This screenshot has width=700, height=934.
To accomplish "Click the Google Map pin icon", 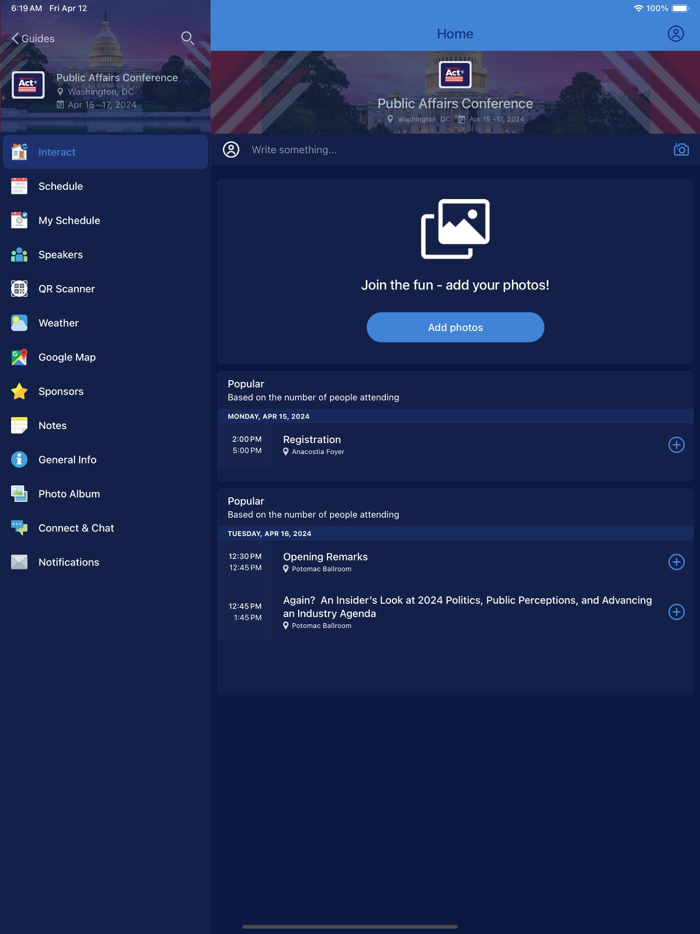I will click(19, 357).
